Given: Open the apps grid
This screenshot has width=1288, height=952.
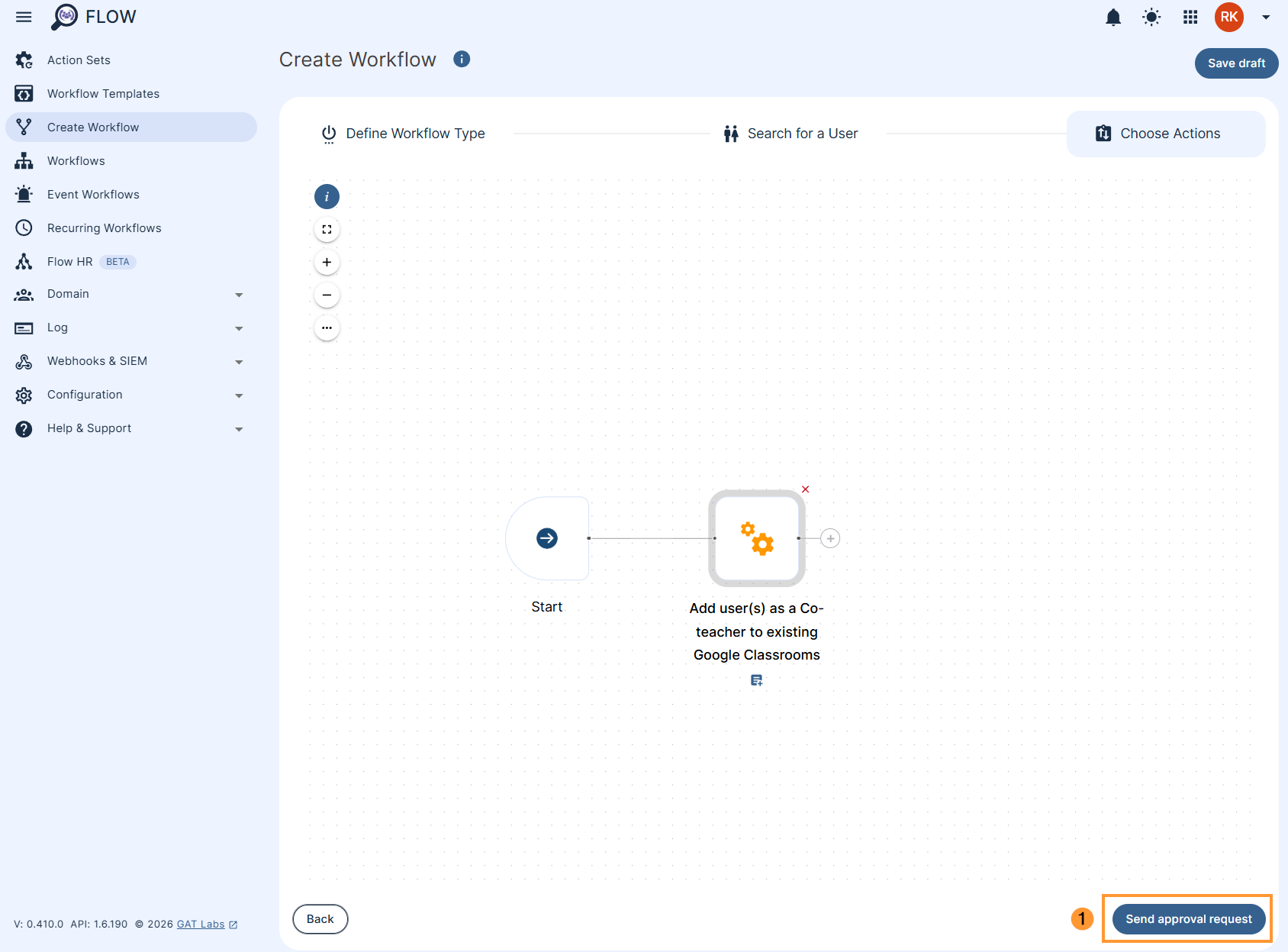Looking at the screenshot, I should 1190,17.
